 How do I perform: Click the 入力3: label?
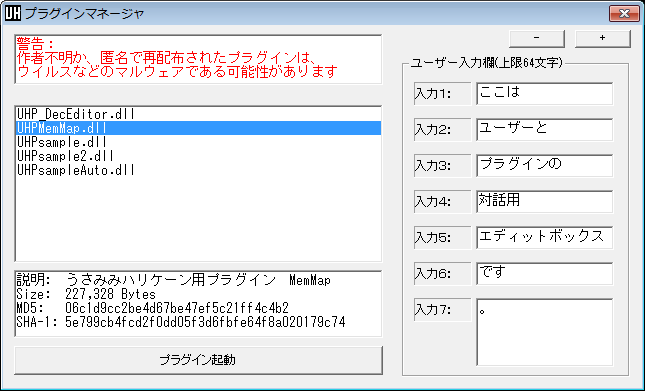tap(442, 166)
